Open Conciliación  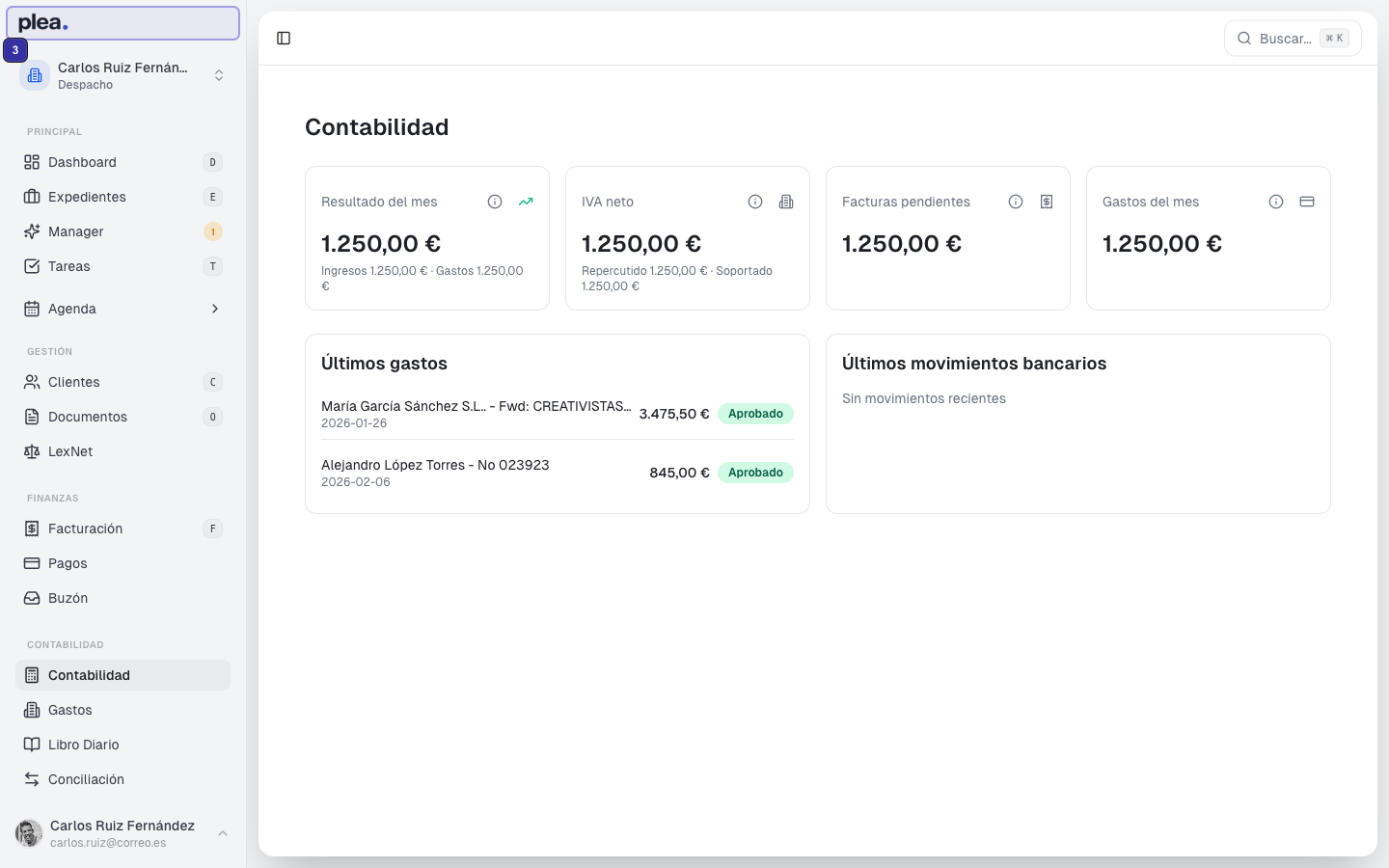pos(123,779)
